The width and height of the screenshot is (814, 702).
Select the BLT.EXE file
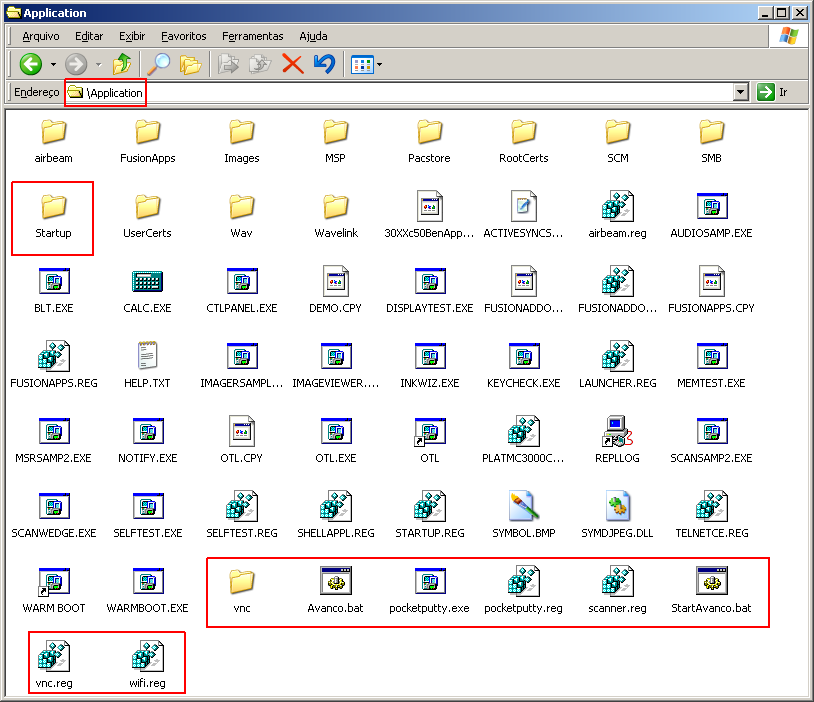[x=53, y=292]
